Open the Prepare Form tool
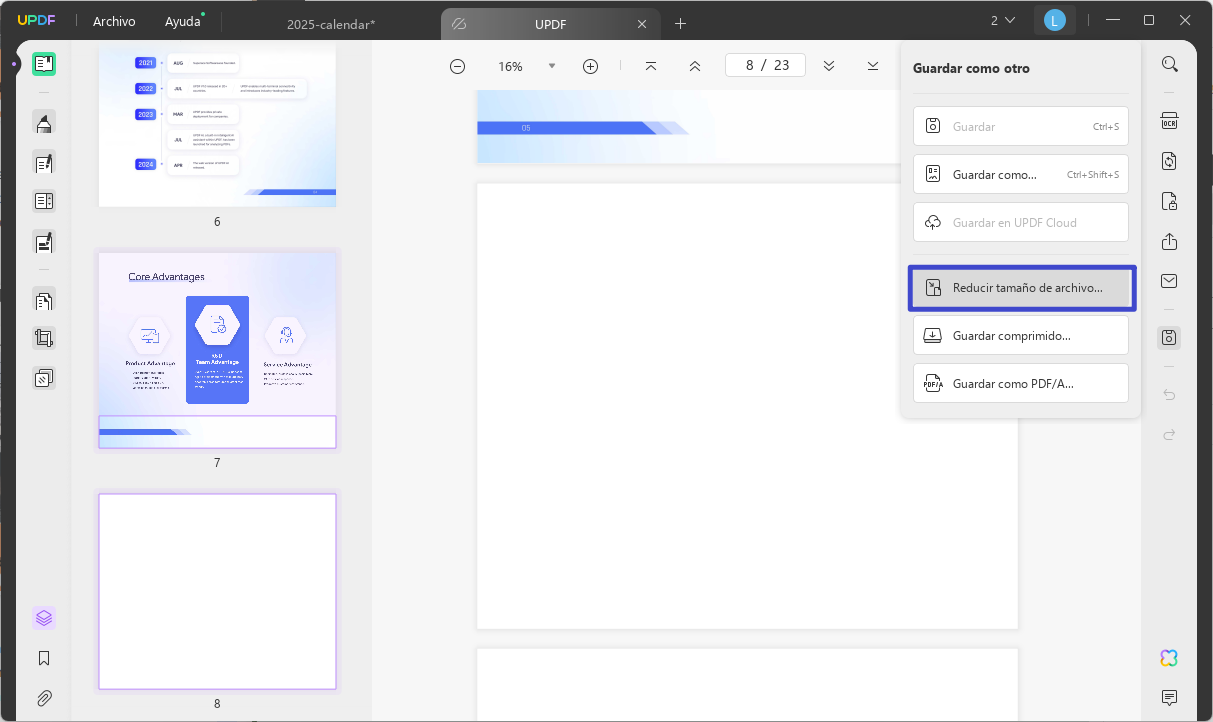This screenshot has height=722, width=1213. [x=44, y=201]
